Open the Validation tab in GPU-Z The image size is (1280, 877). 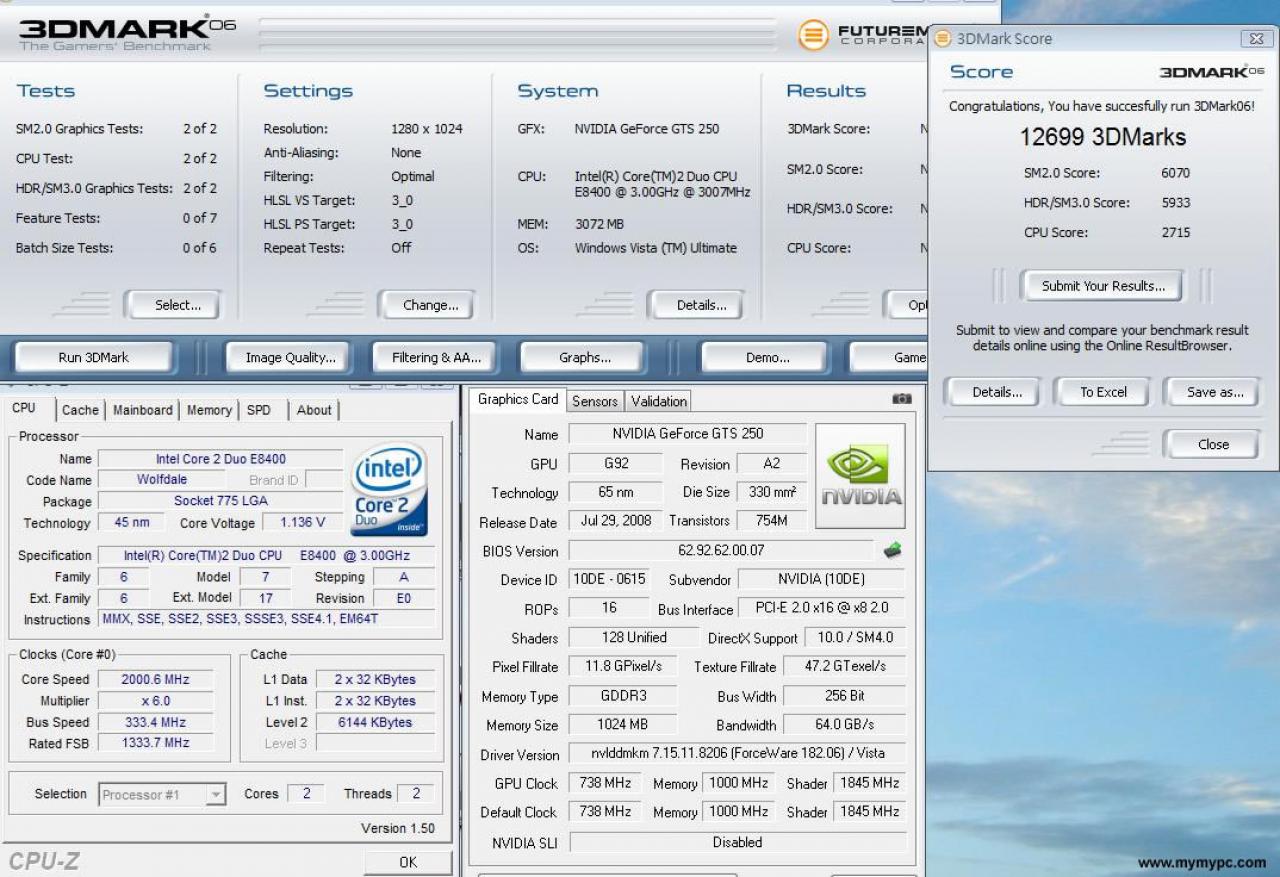click(x=659, y=401)
